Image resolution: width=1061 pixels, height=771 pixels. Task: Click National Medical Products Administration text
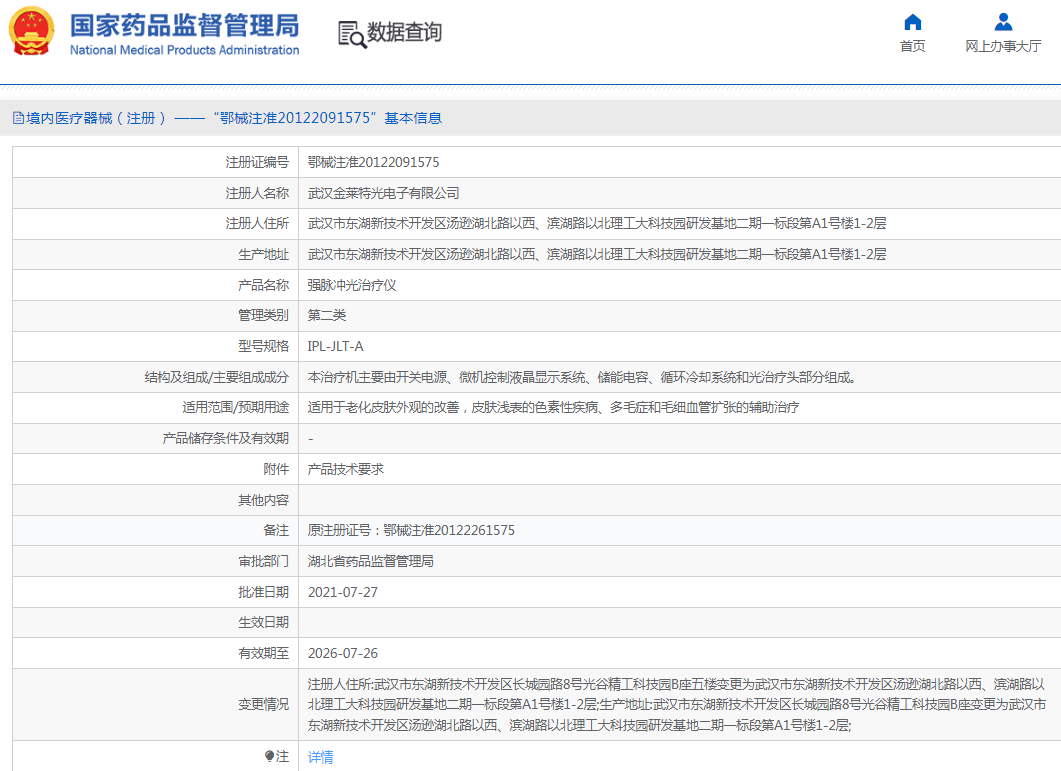(184, 50)
